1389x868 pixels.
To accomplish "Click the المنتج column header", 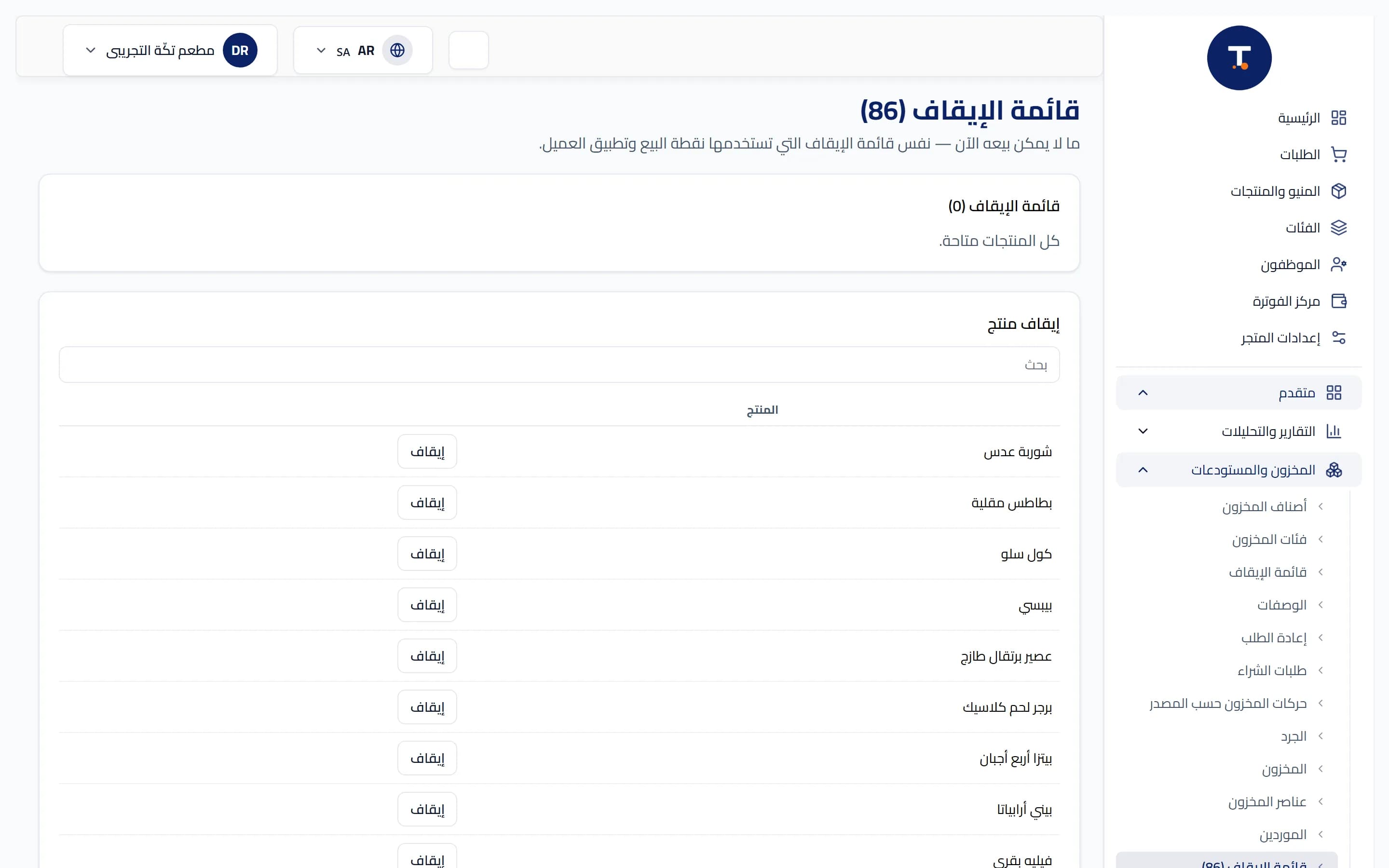I will 762,410.
